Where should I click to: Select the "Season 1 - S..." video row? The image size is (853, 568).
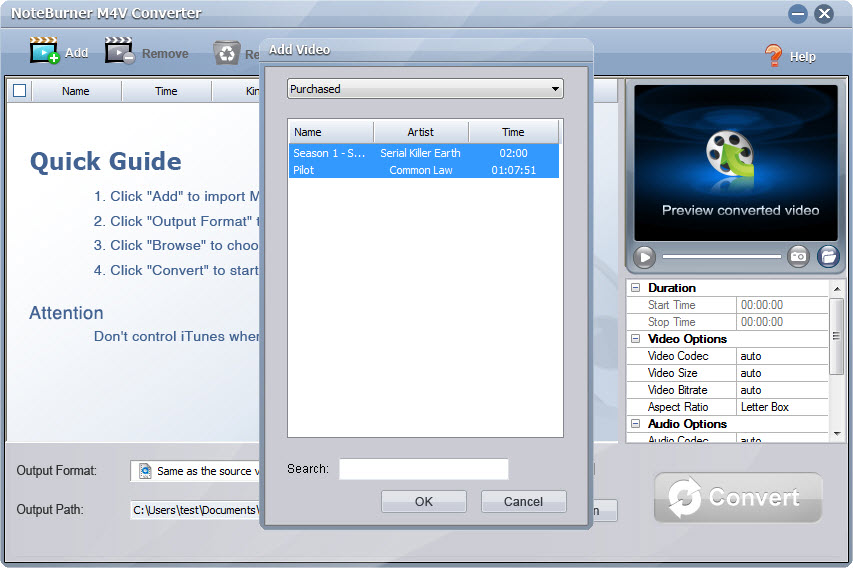pos(424,153)
